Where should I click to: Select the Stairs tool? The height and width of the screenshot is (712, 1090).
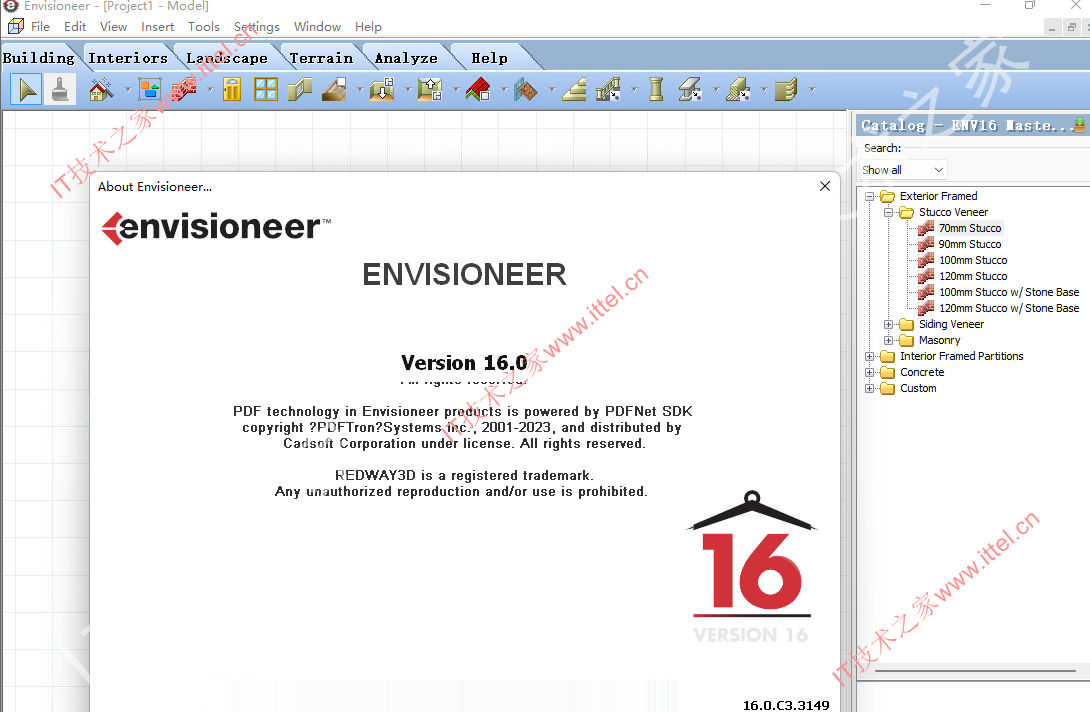tap(574, 90)
